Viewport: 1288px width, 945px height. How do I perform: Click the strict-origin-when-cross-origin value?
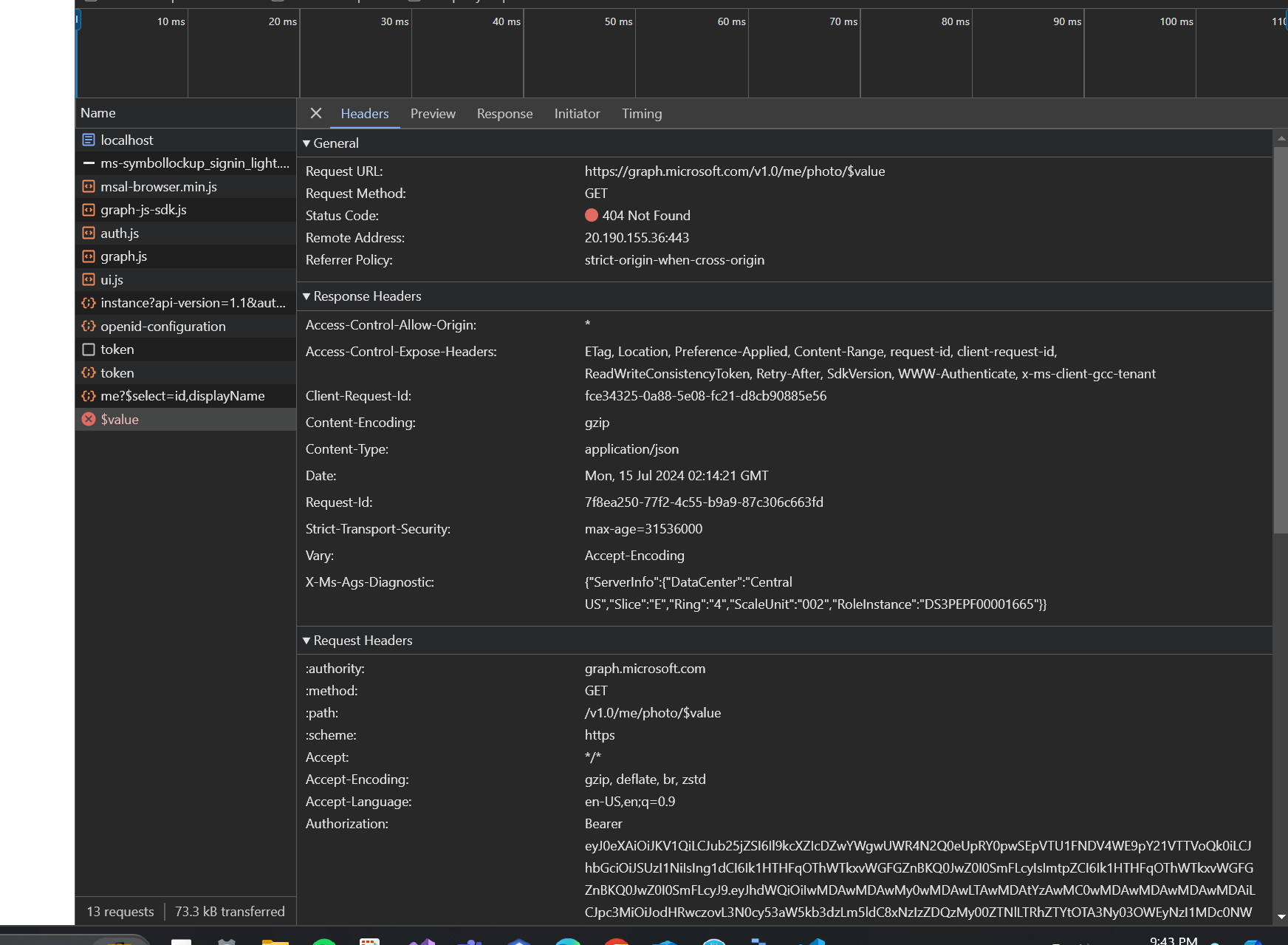674,260
